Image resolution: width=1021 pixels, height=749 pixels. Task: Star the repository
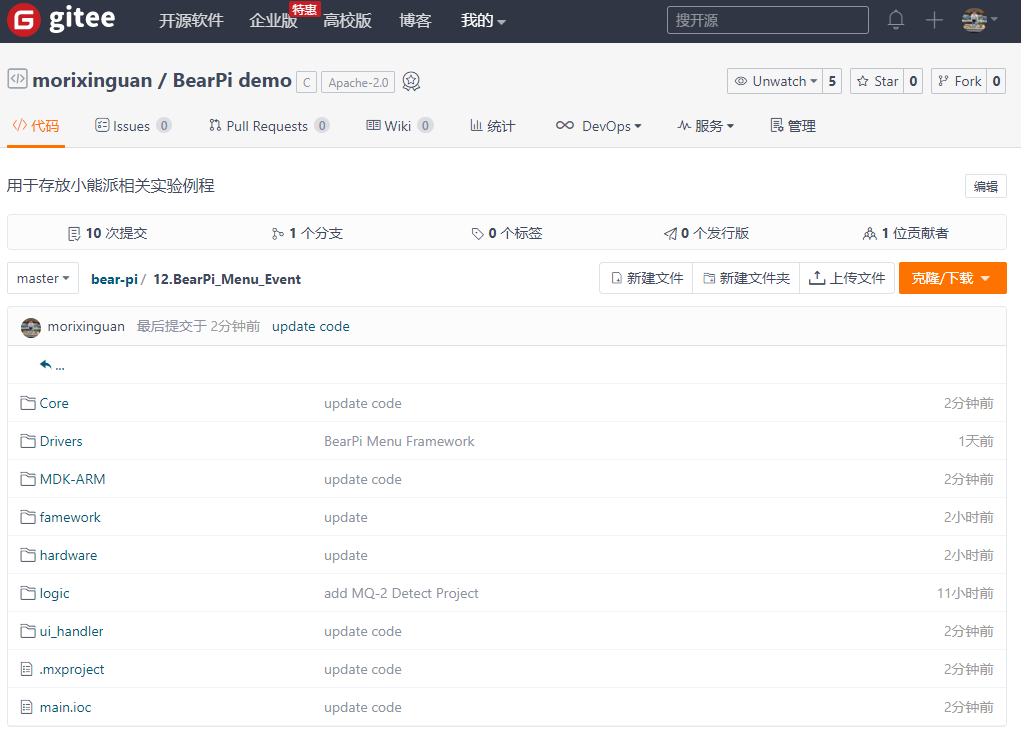tap(877, 81)
